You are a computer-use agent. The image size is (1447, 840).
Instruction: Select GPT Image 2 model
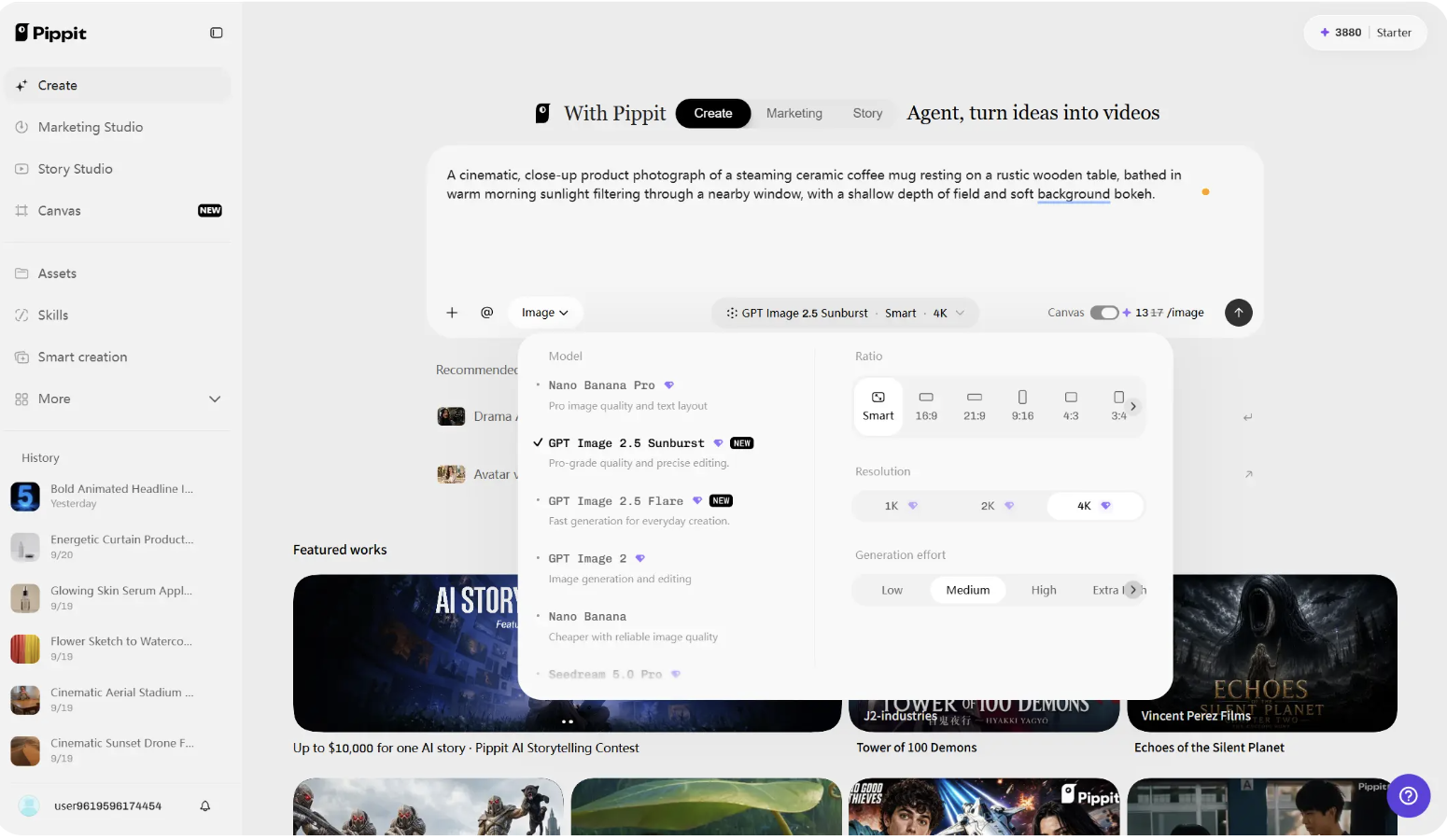pos(667,568)
